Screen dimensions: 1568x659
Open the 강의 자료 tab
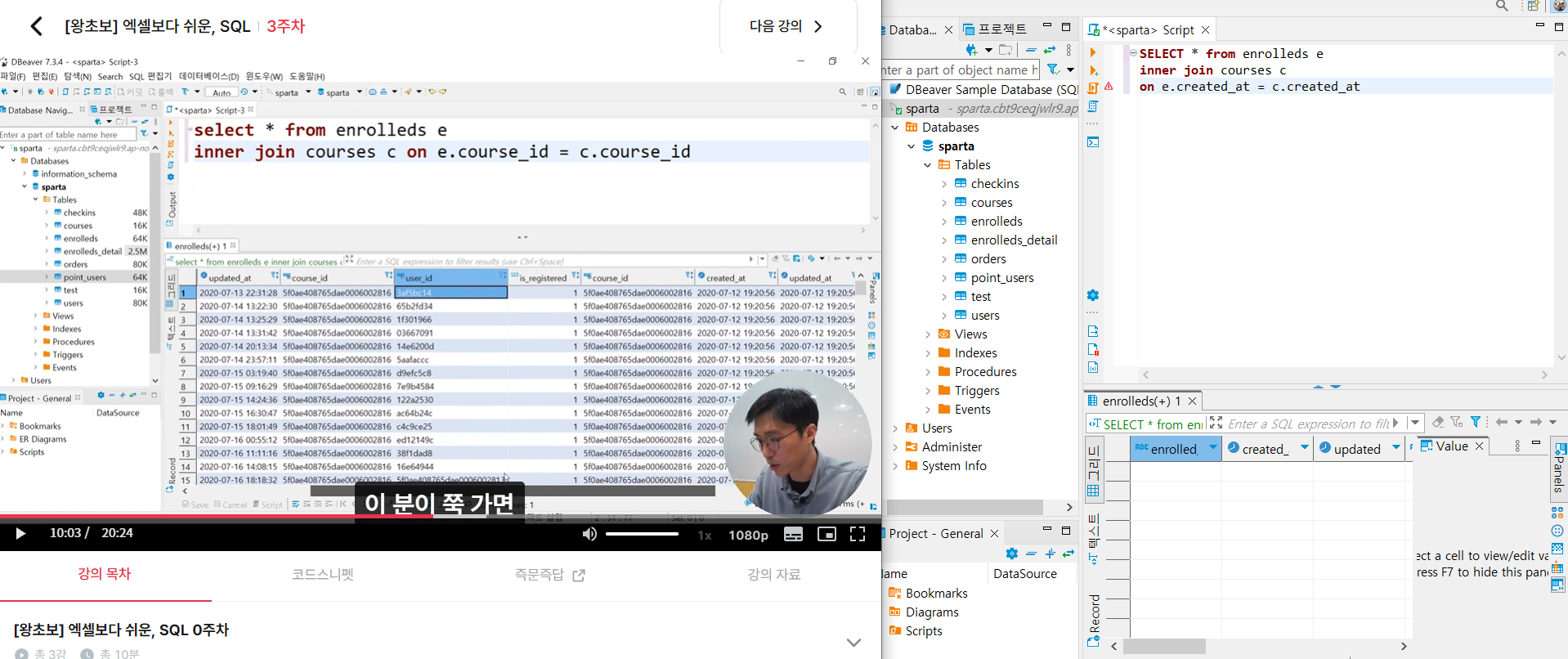click(x=773, y=574)
